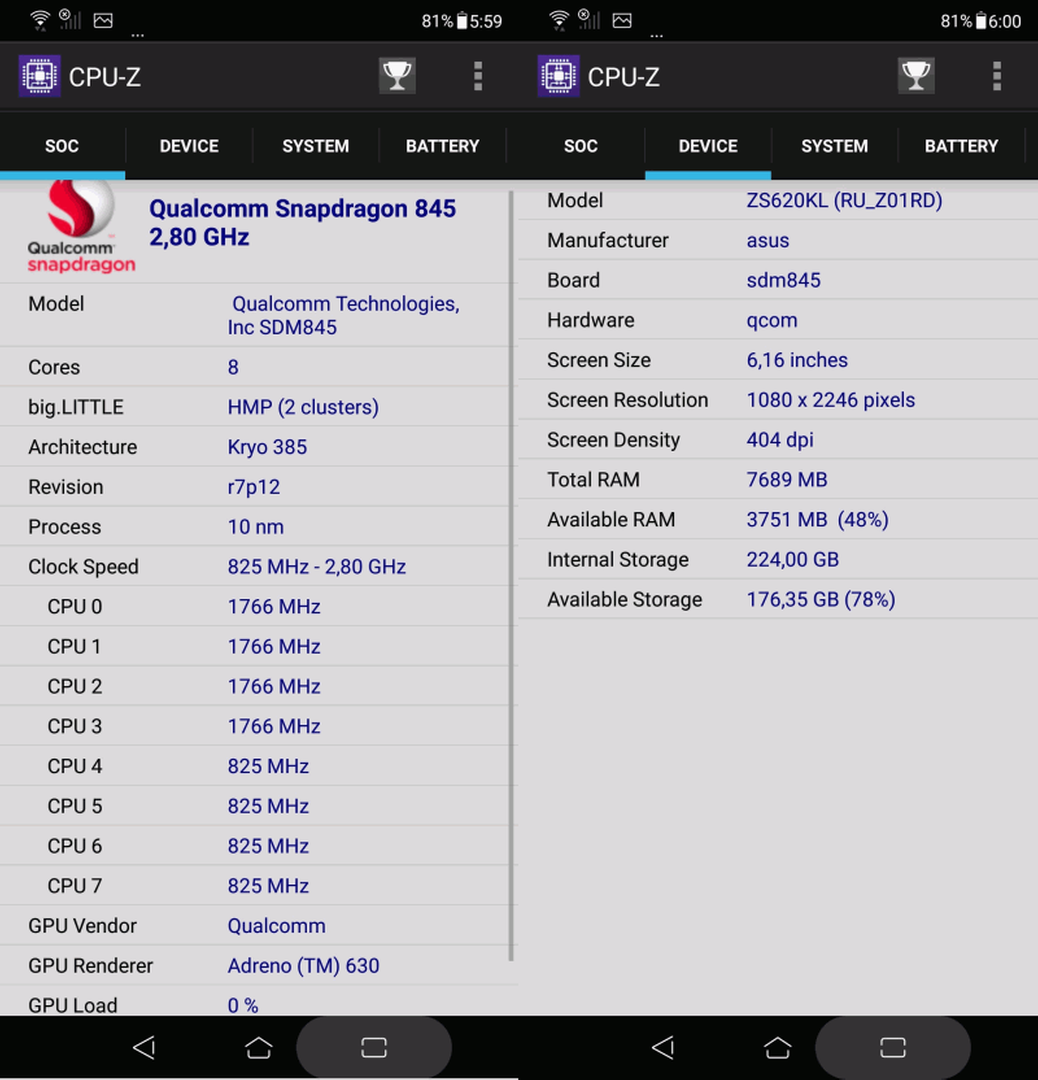This screenshot has width=1038, height=1080.
Task: Tap the 'ZS620KL (RU_Z01RD)' model value
Action: (844, 200)
